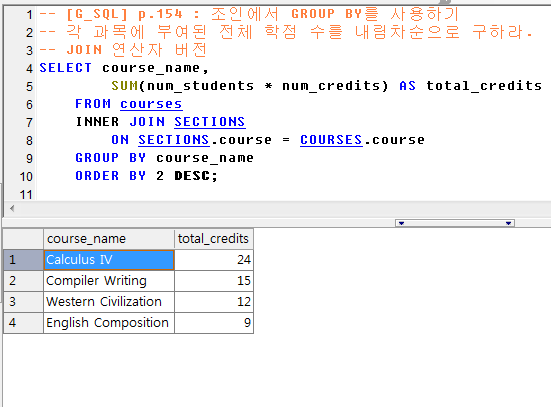Click line number 10 in the editor gutter
The height and width of the screenshot is (407, 551).
click(26, 176)
